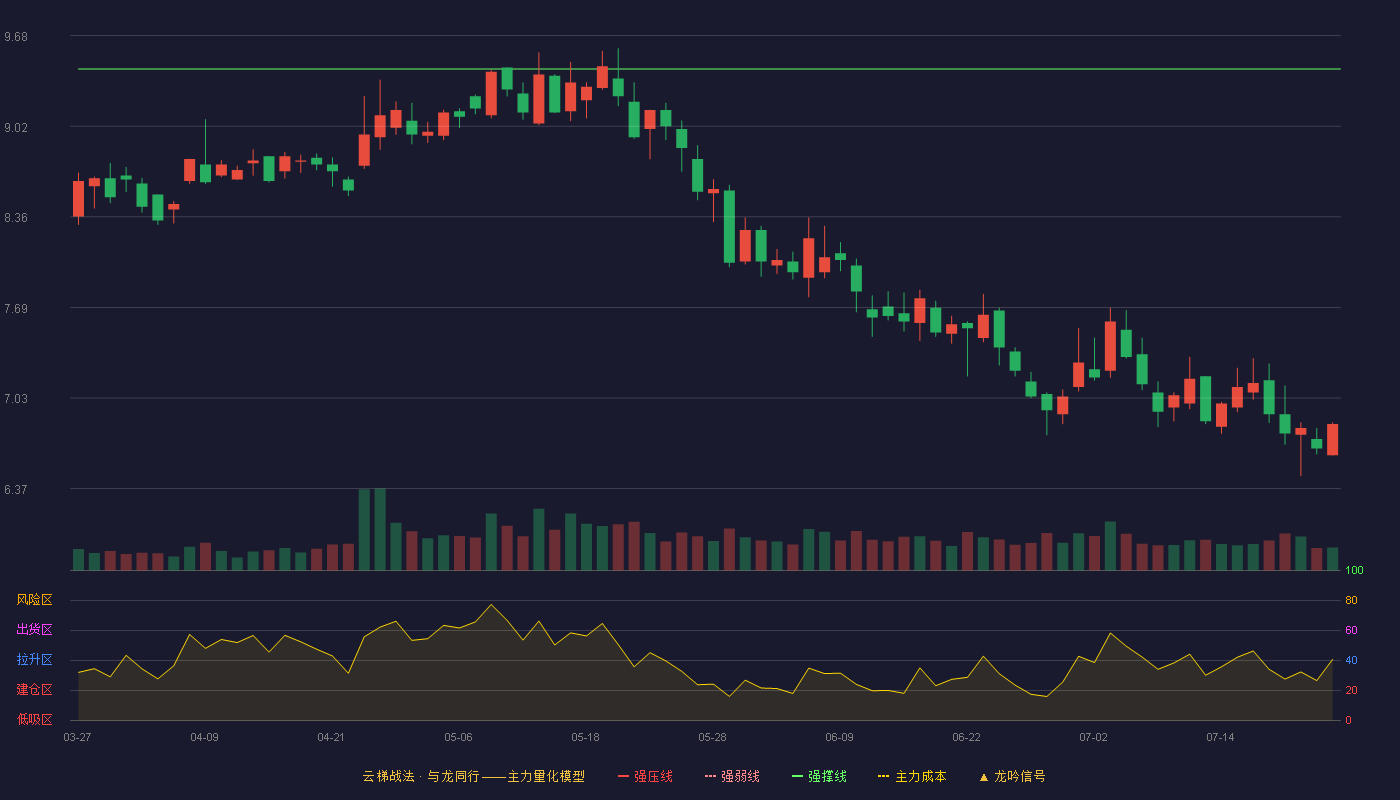
Task: Click the 05-28 date label
Action: [x=712, y=737]
